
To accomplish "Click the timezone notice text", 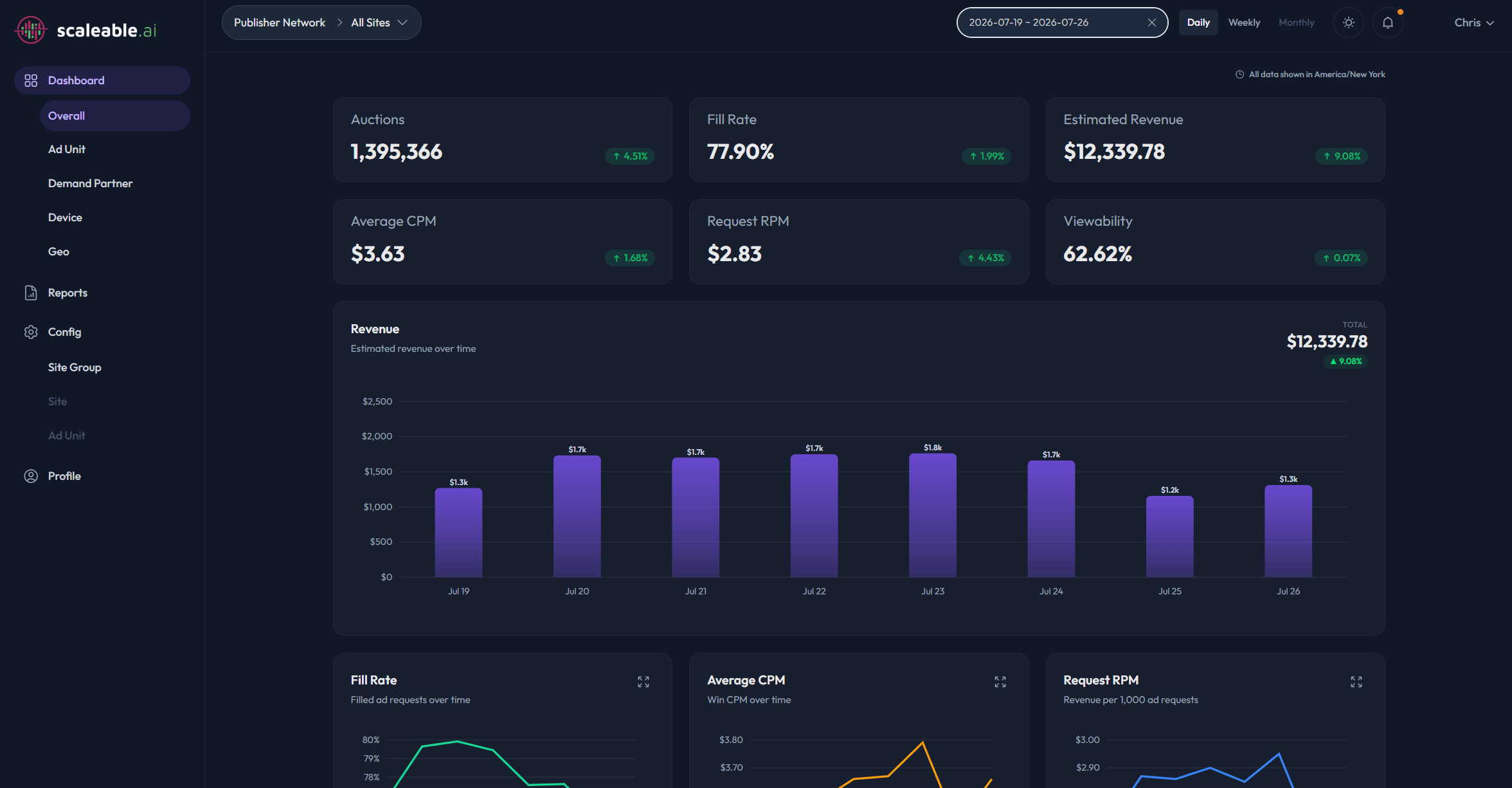I will [1317, 75].
